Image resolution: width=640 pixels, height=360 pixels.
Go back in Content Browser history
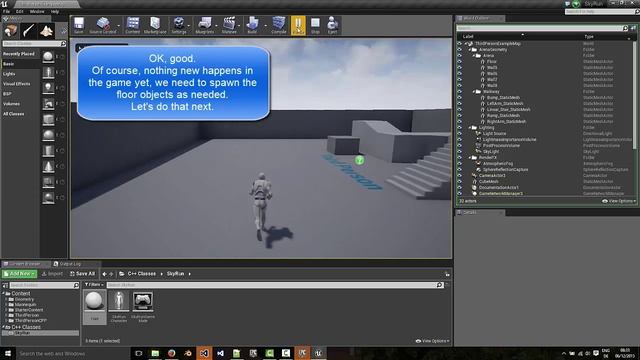pyautogui.click(x=104, y=274)
